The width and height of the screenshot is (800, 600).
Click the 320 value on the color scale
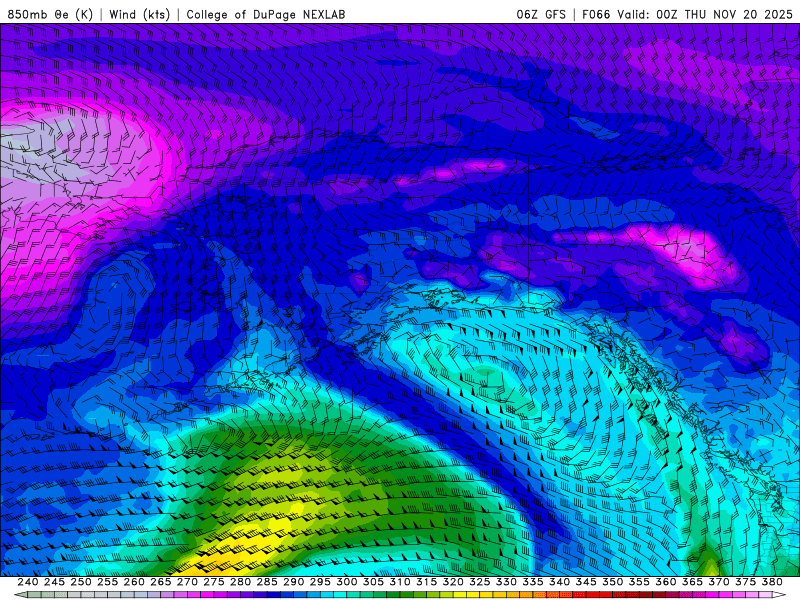pyautogui.click(x=453, y=582)
